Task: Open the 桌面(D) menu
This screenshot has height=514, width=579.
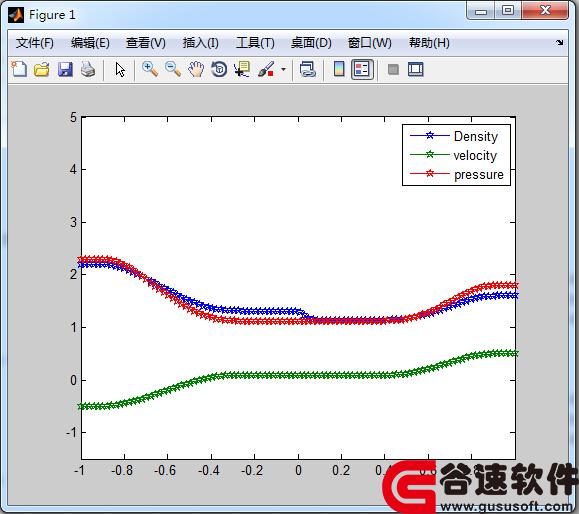Action: click(311, 43)
